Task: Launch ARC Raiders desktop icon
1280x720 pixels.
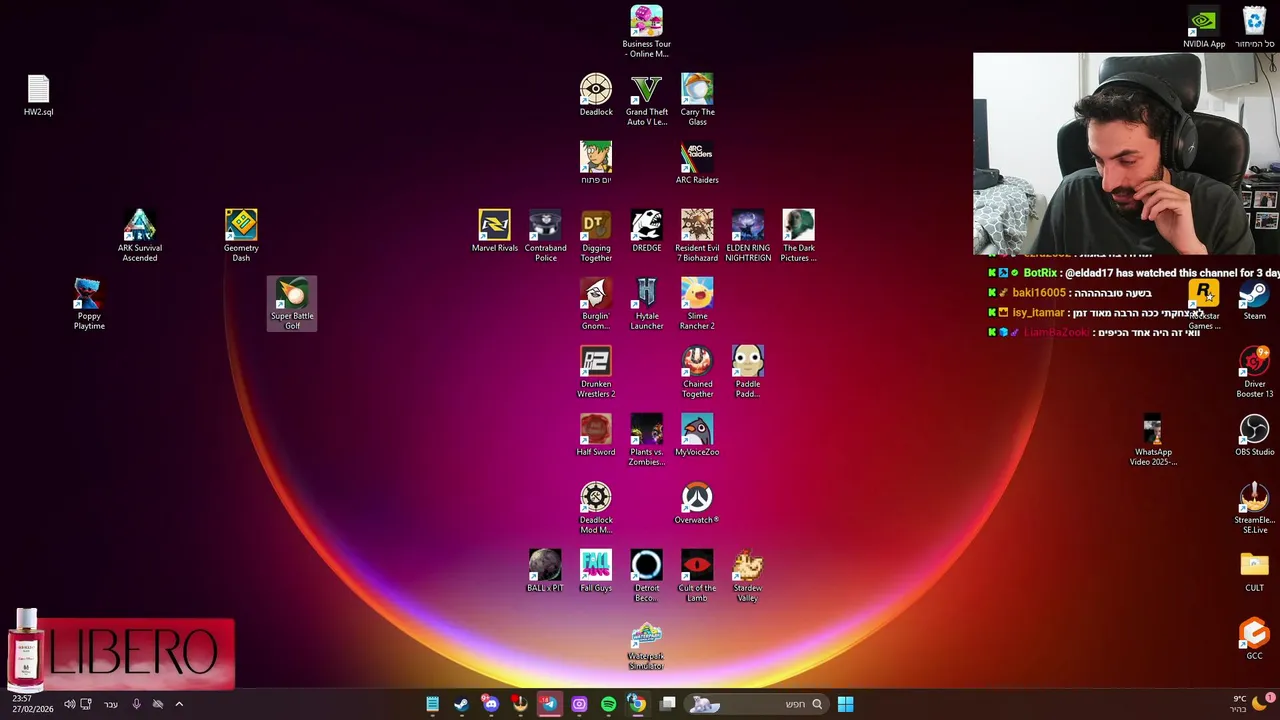Action: click(697, 163)
